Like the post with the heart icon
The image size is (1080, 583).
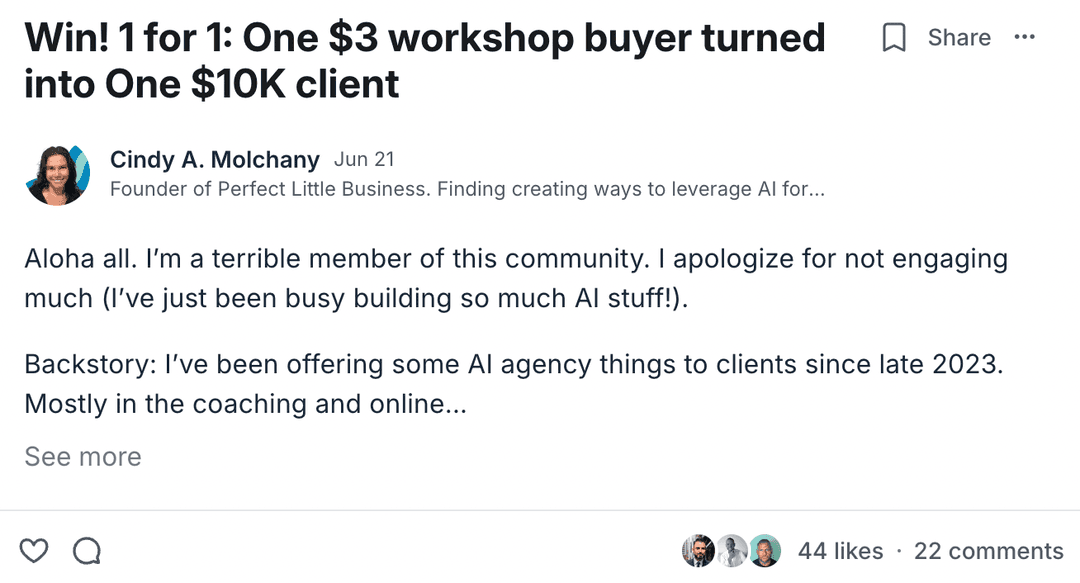pos(35,550)
